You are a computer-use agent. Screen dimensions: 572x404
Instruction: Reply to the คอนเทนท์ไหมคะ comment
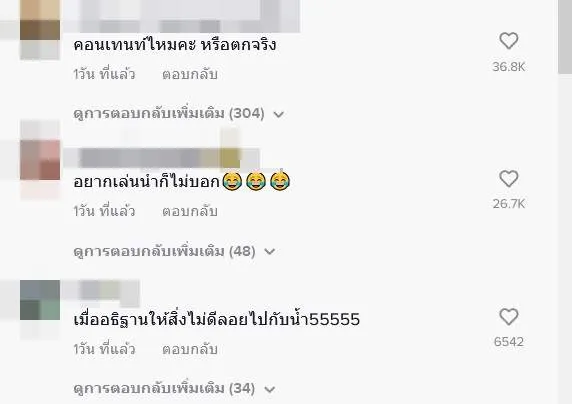(190, 74)
